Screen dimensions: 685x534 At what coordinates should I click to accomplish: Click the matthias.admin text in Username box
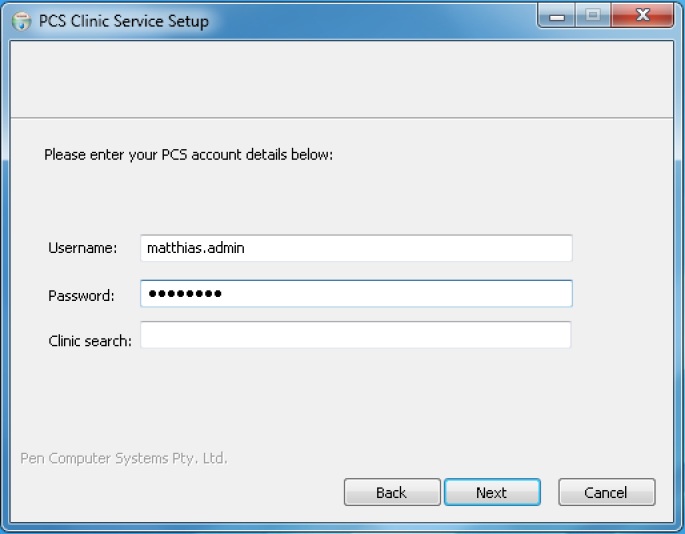pyautogui.click(x=195, y=248)
